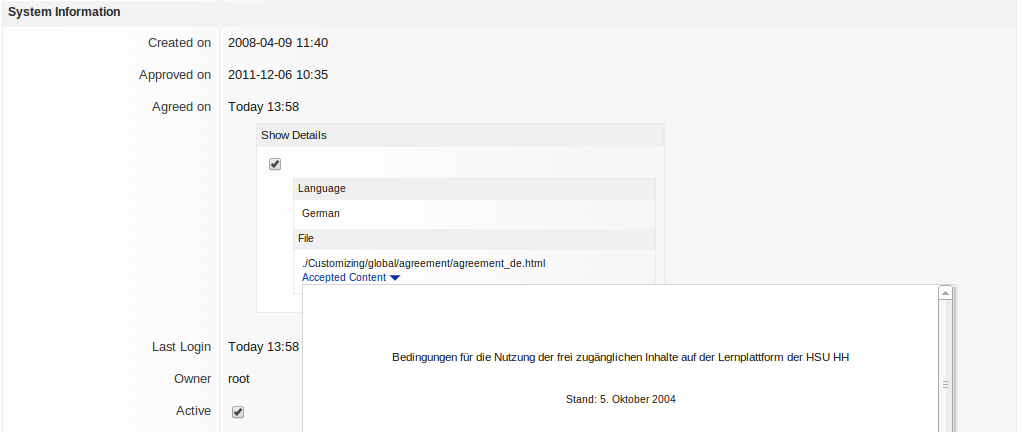This screenshot has width=1022, height=432.
Task: Click the Agreed on value Today 13:58
Action: 263,107
